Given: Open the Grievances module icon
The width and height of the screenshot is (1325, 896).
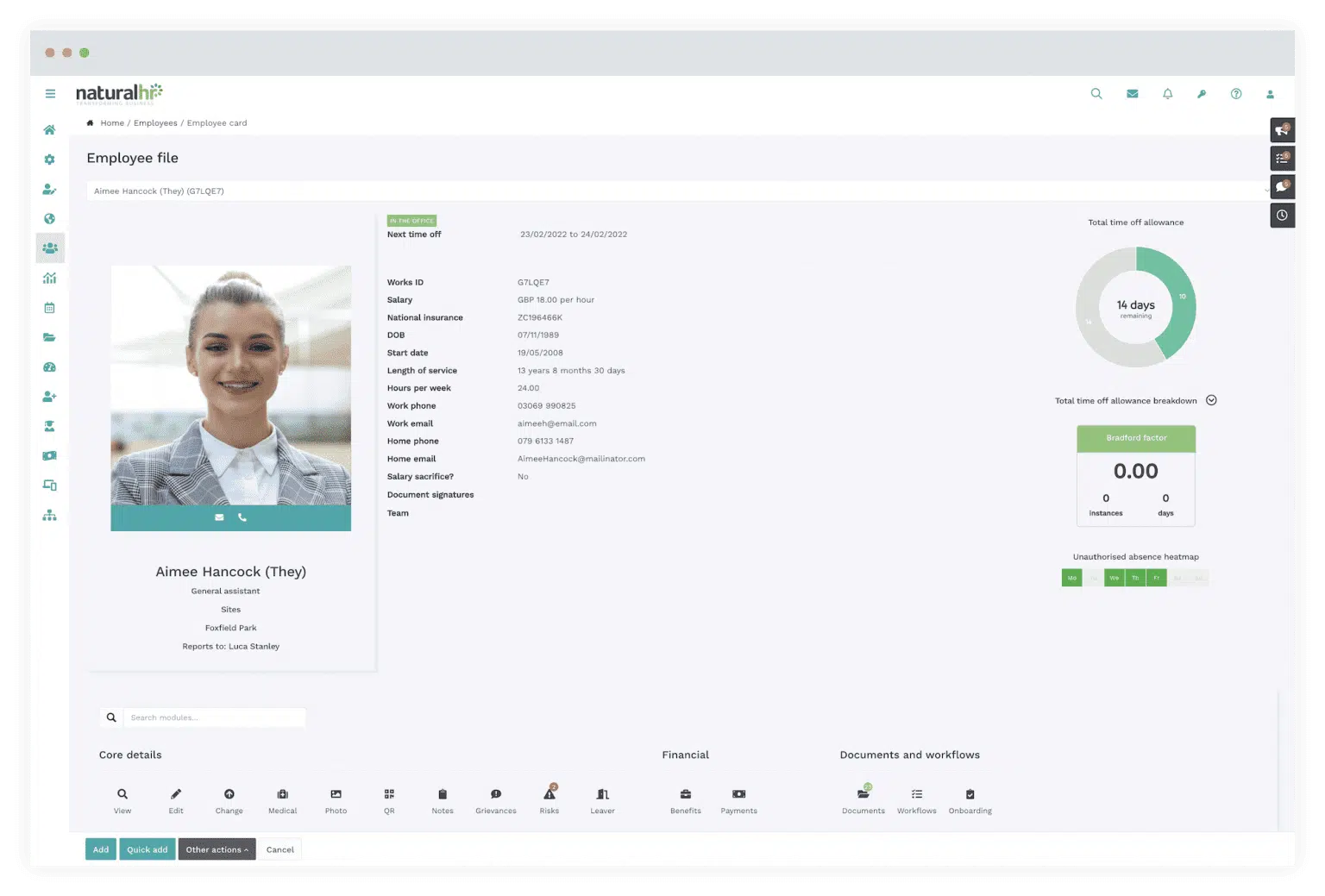Looking at the screenshot, I should click(496, 795).
